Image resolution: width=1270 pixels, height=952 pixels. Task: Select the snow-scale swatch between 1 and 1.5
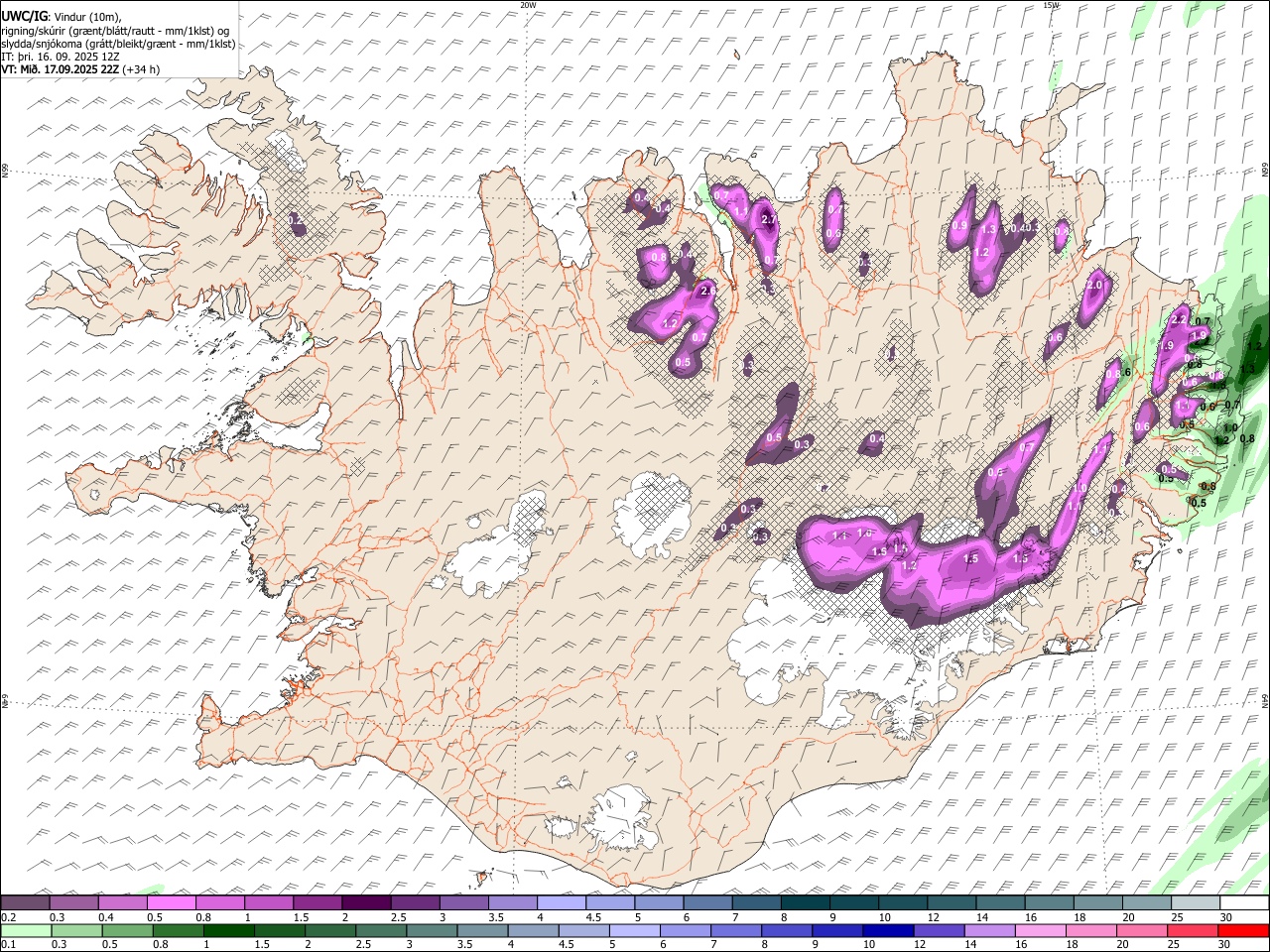269,902
